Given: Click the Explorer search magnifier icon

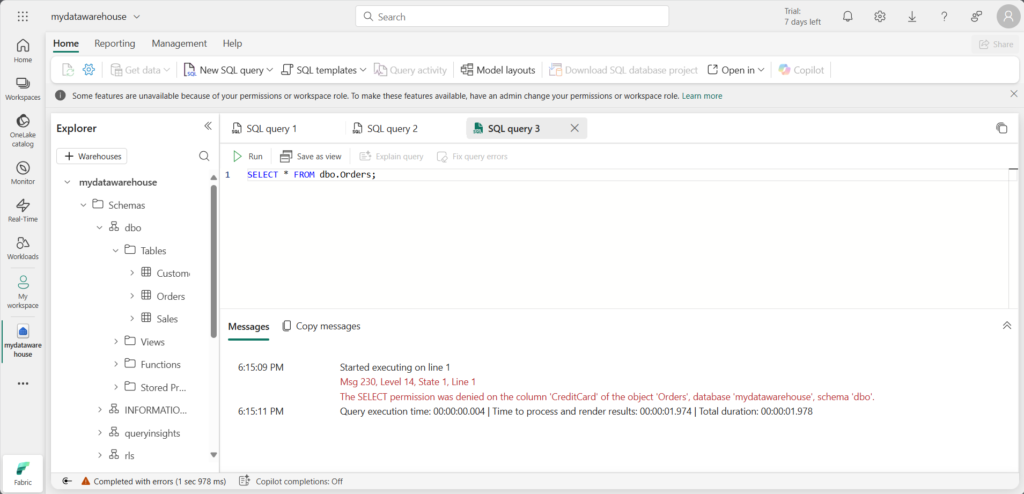Looking at the screenshot, I should pyautogui.click(x=204, y=156).
